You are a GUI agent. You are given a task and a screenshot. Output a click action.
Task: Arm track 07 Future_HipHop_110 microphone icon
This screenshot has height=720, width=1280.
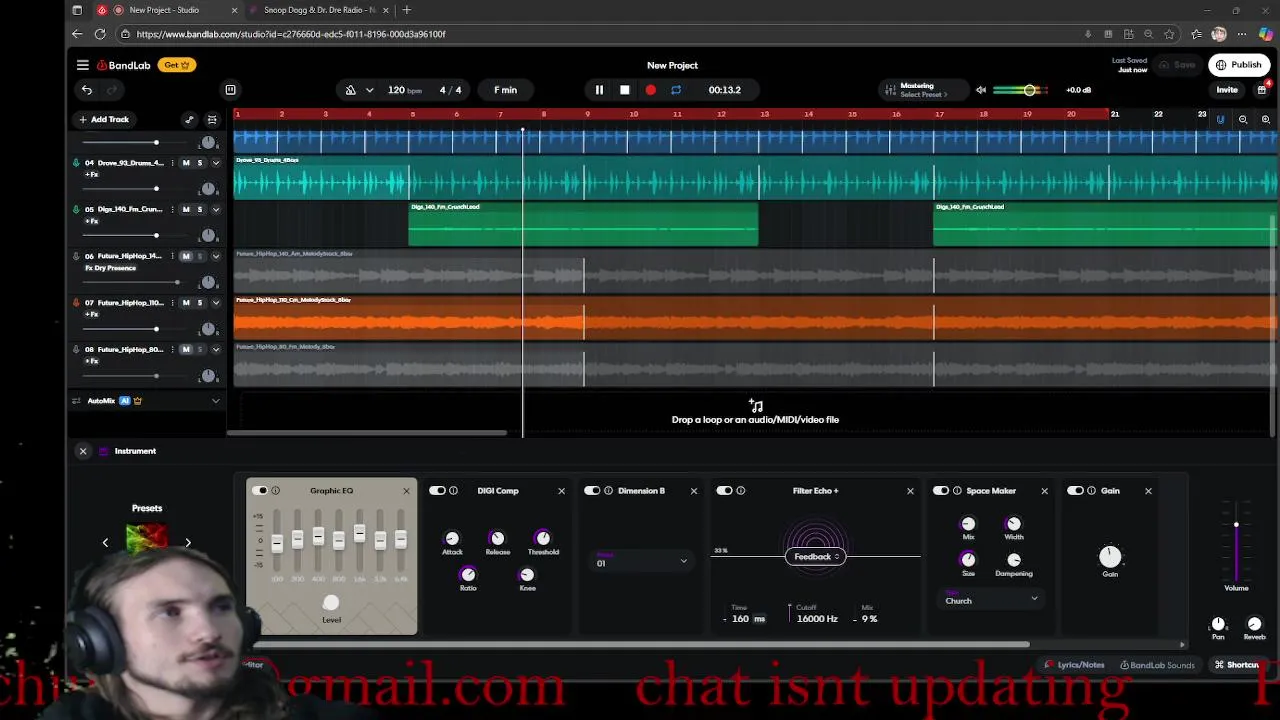76,303
